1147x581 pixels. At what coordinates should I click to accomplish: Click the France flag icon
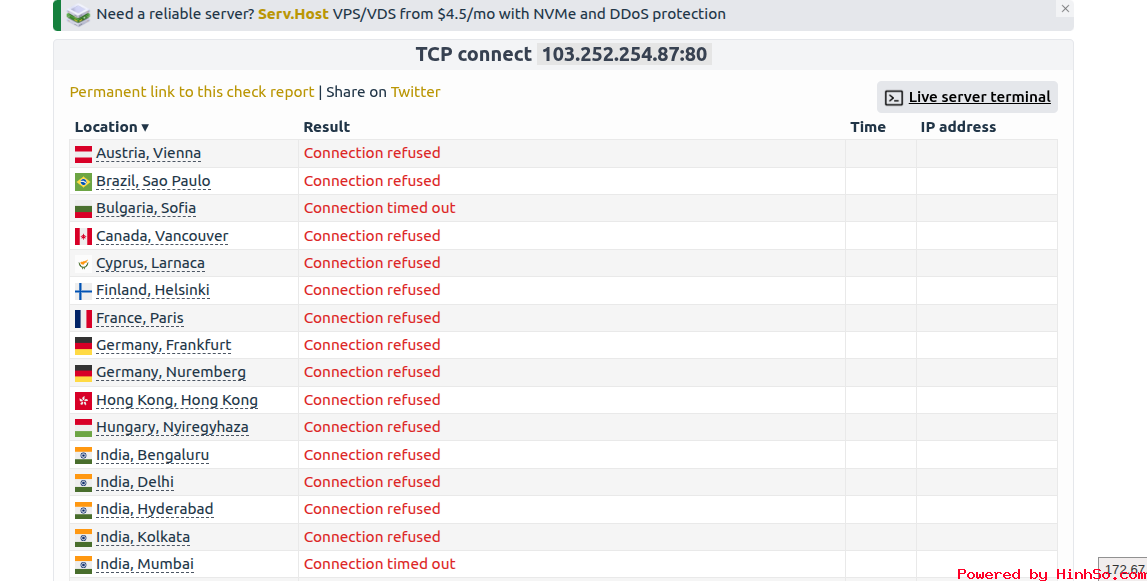83,318
